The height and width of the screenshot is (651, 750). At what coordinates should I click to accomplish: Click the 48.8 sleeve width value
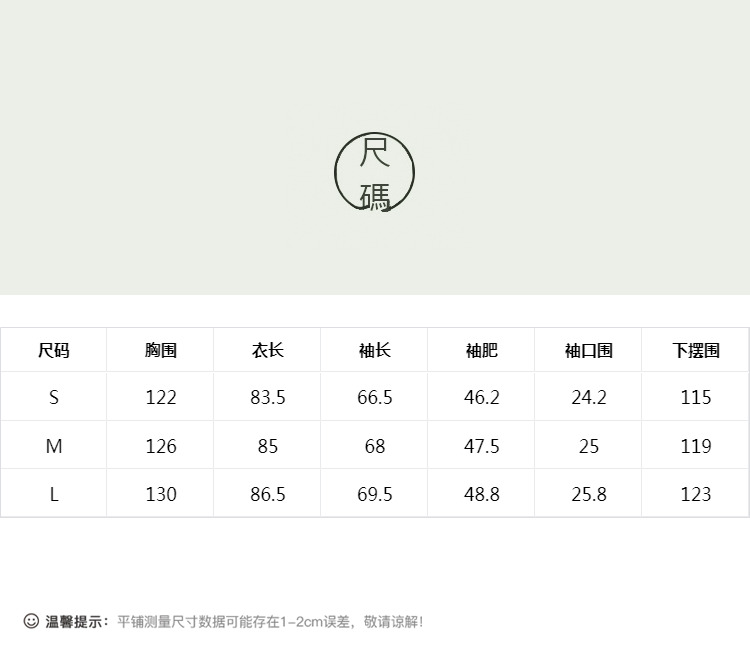coord(482,494)
